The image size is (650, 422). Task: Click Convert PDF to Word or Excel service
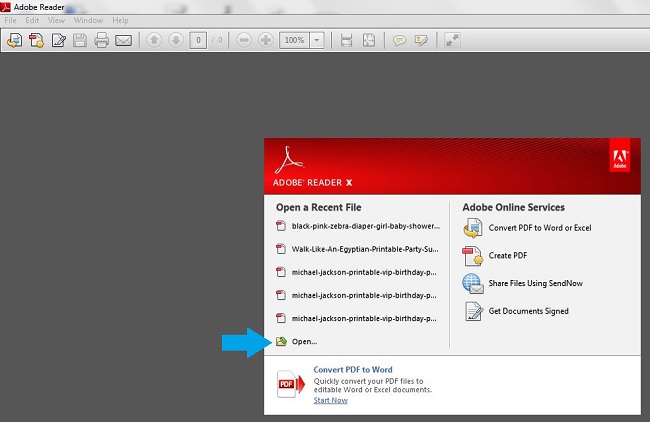(540, 228)
